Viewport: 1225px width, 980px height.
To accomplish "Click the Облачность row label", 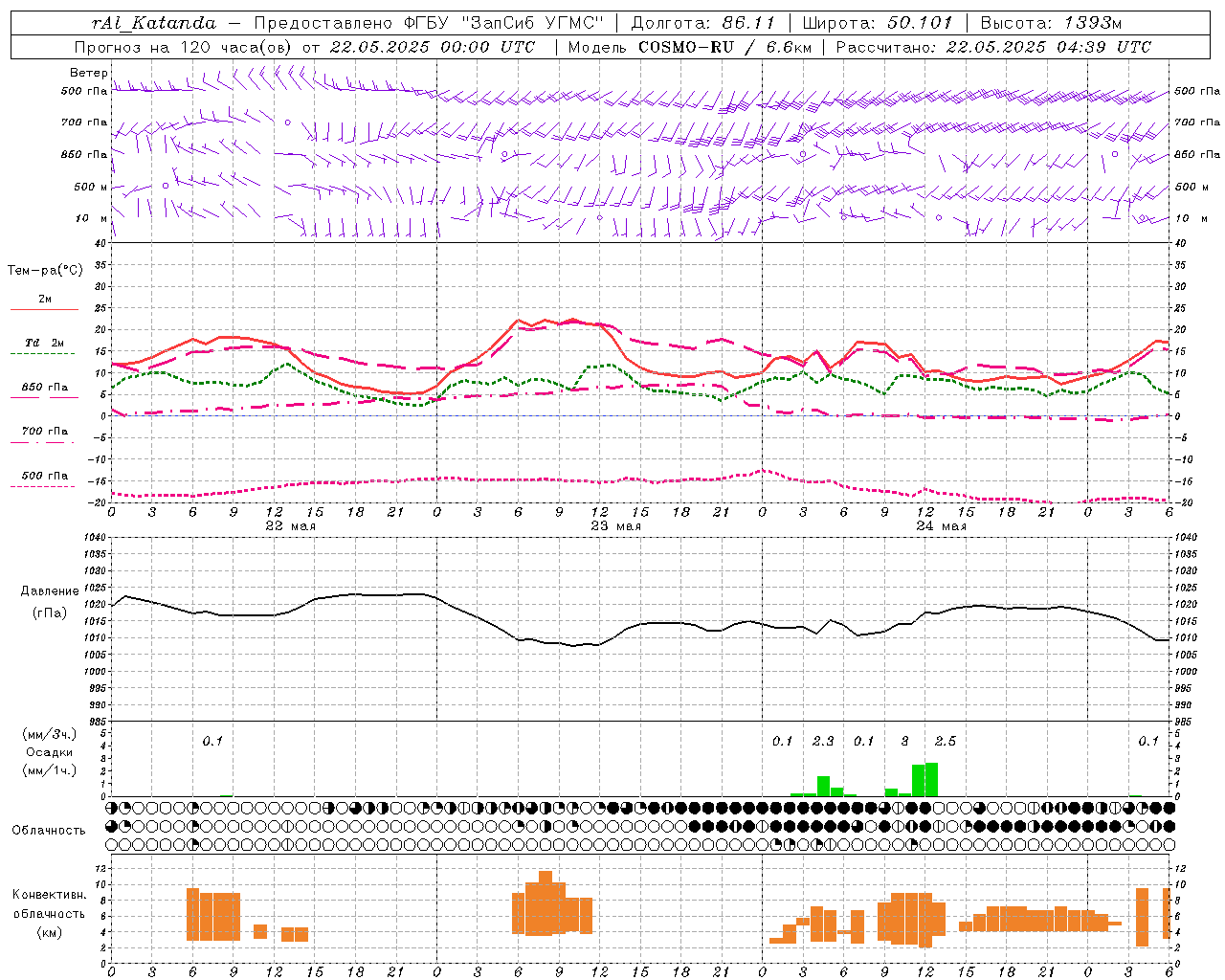I will [x=49, y=830].
